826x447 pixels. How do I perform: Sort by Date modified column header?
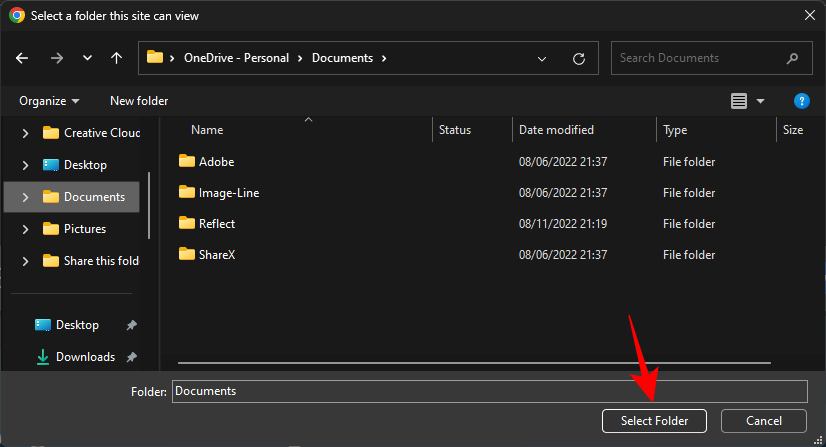(x=556, y=130)
